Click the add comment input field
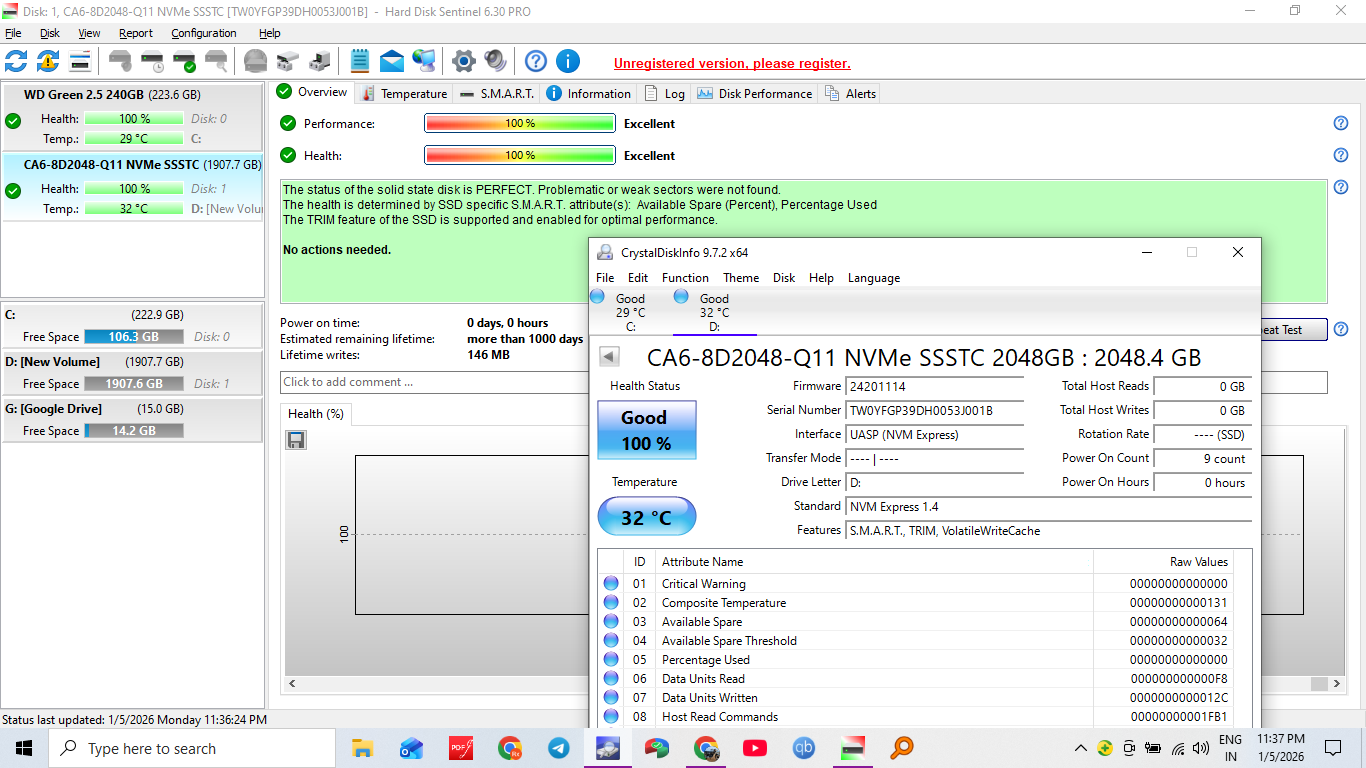The height and width of the screenshot is (768, 1366). (x=432, y=382)
